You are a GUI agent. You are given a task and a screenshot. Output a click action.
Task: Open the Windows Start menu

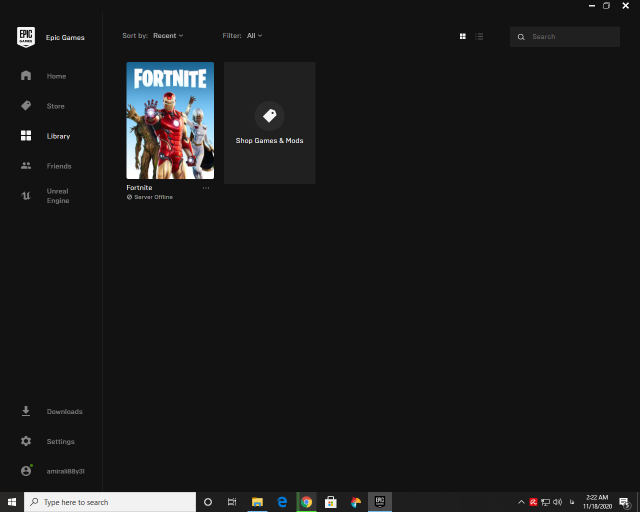12,502
